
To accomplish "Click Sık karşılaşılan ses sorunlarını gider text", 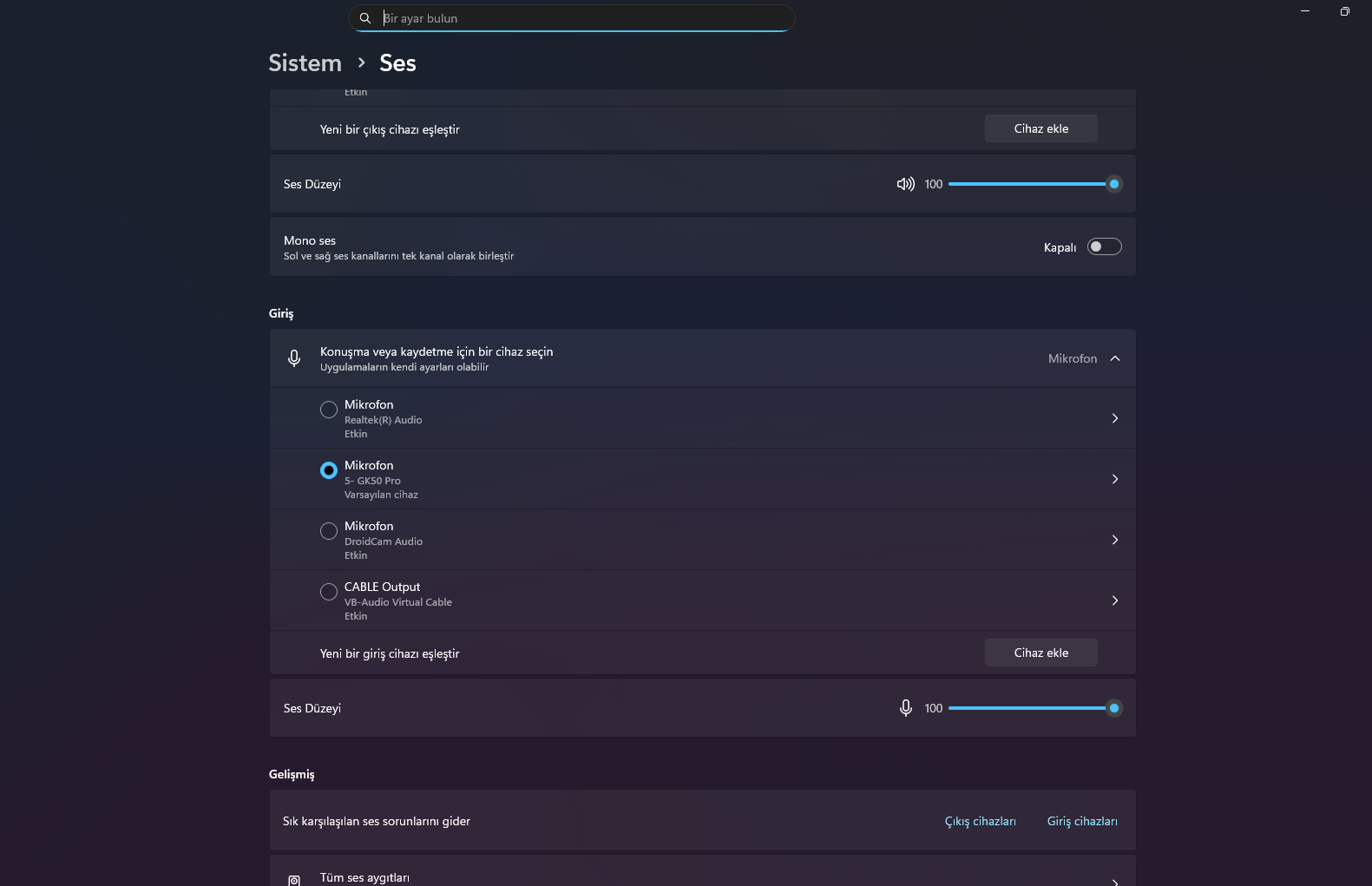I will coord(377,821).
